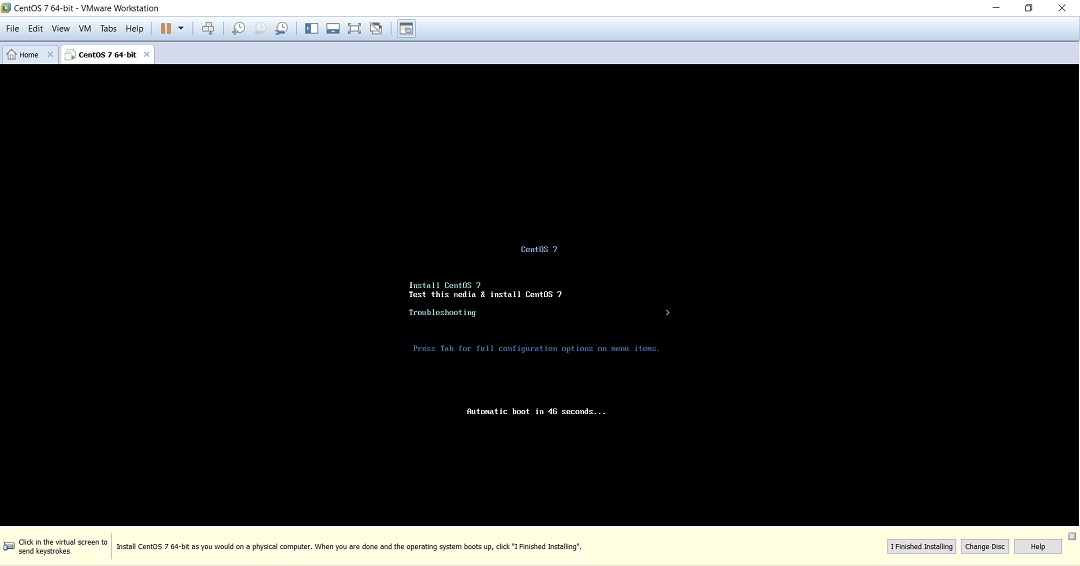Minimize the VMware Workstation window
Image resolution: width=1080 pixels, height=566 pixels.
click(x=996, y=8)
